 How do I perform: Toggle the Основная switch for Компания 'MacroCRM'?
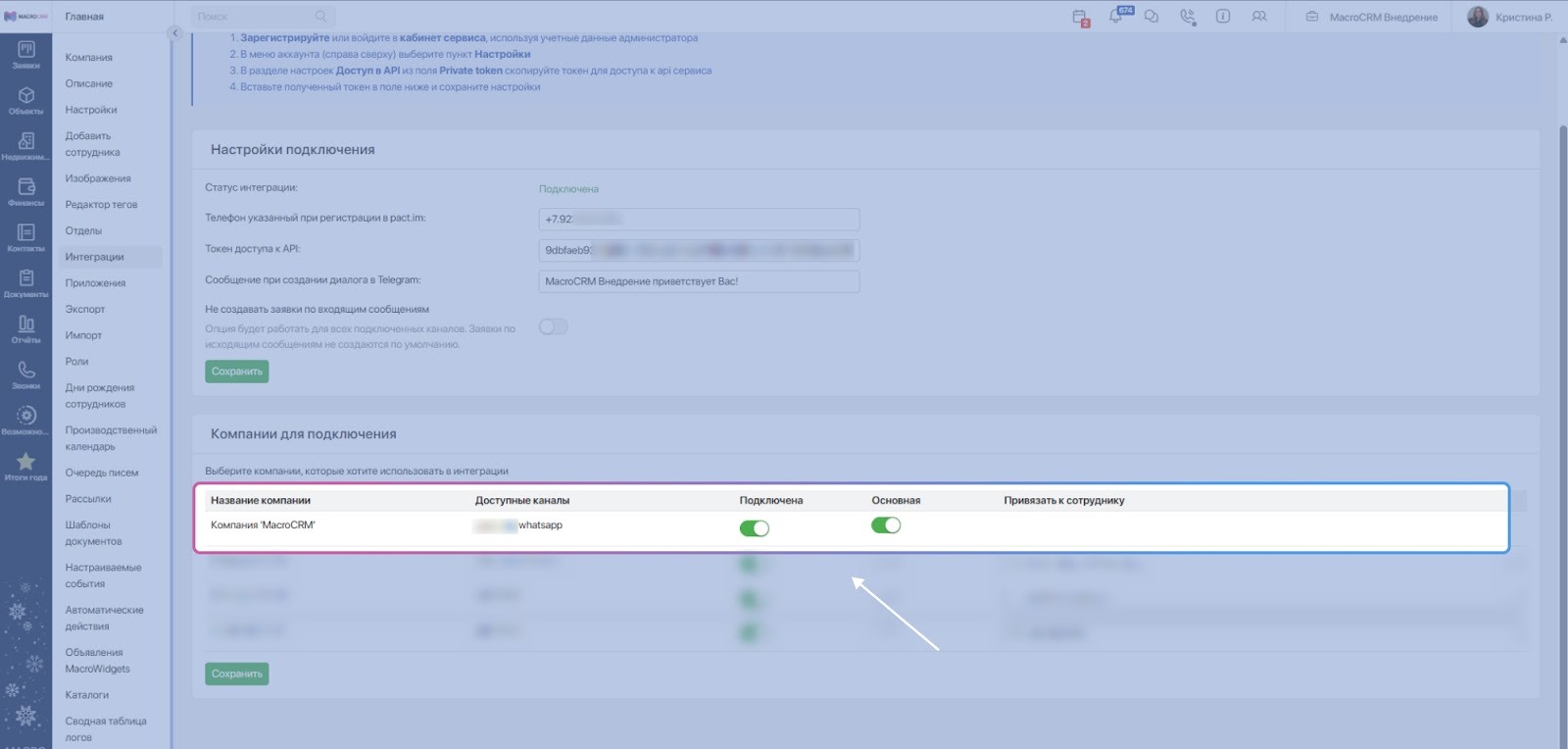pyautogui.click(x=886, y=525)
